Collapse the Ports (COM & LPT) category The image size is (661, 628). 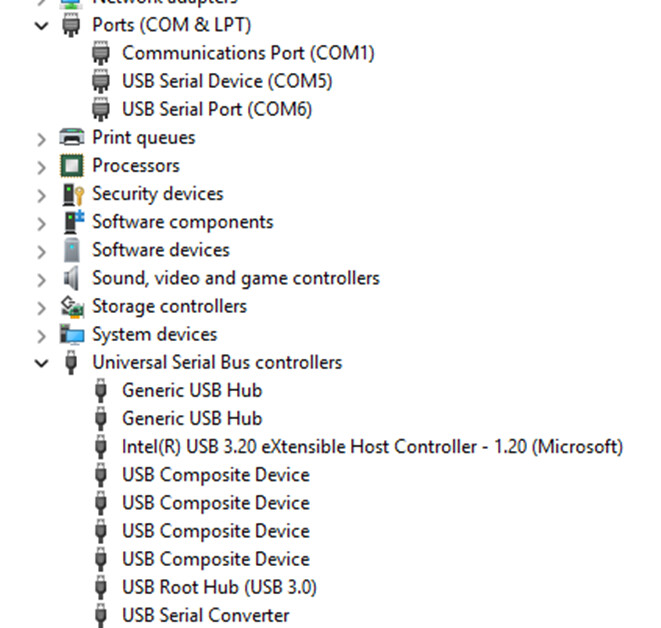click(41, 25)
